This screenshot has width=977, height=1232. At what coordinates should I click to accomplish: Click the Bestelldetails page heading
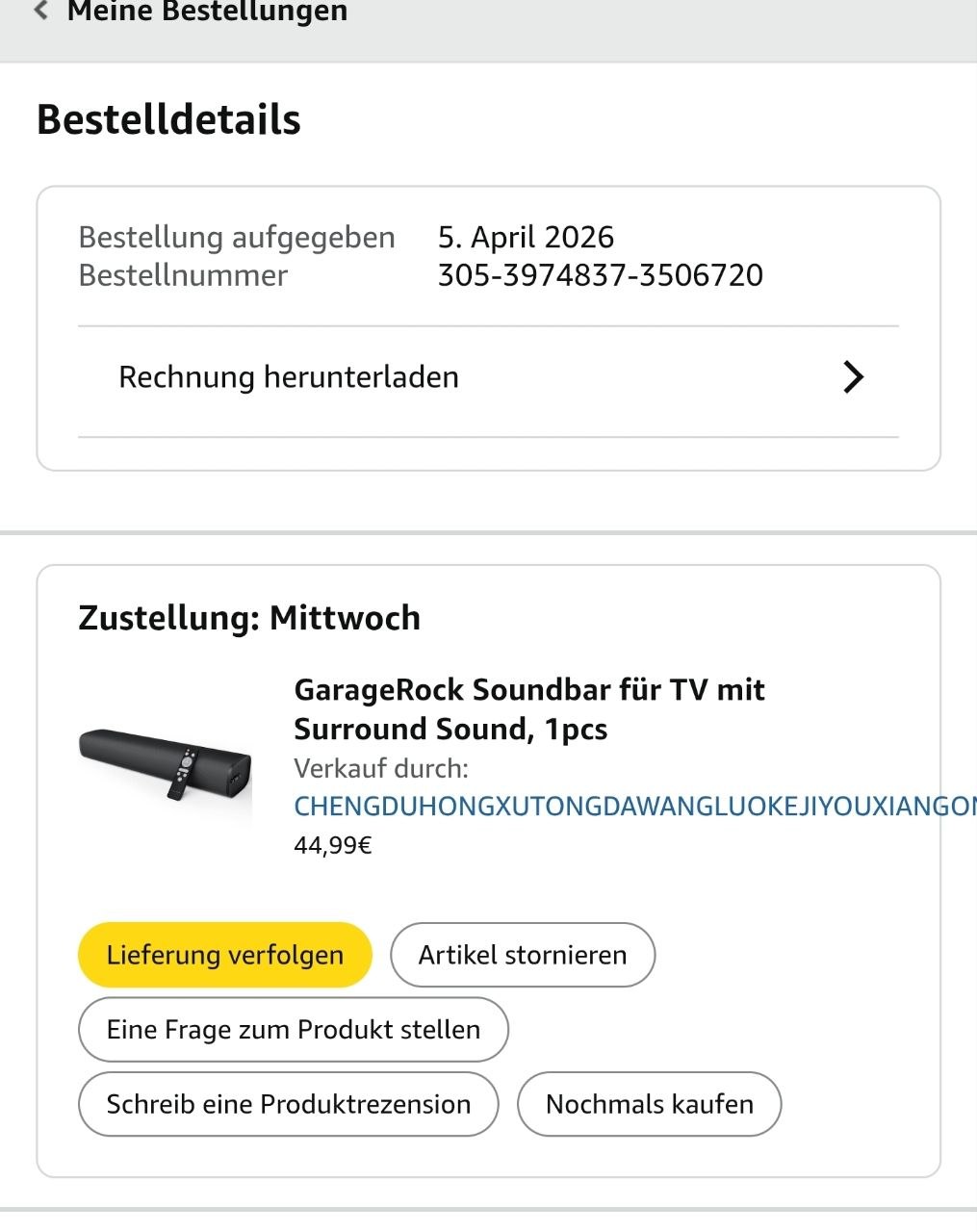click(168, 120)
